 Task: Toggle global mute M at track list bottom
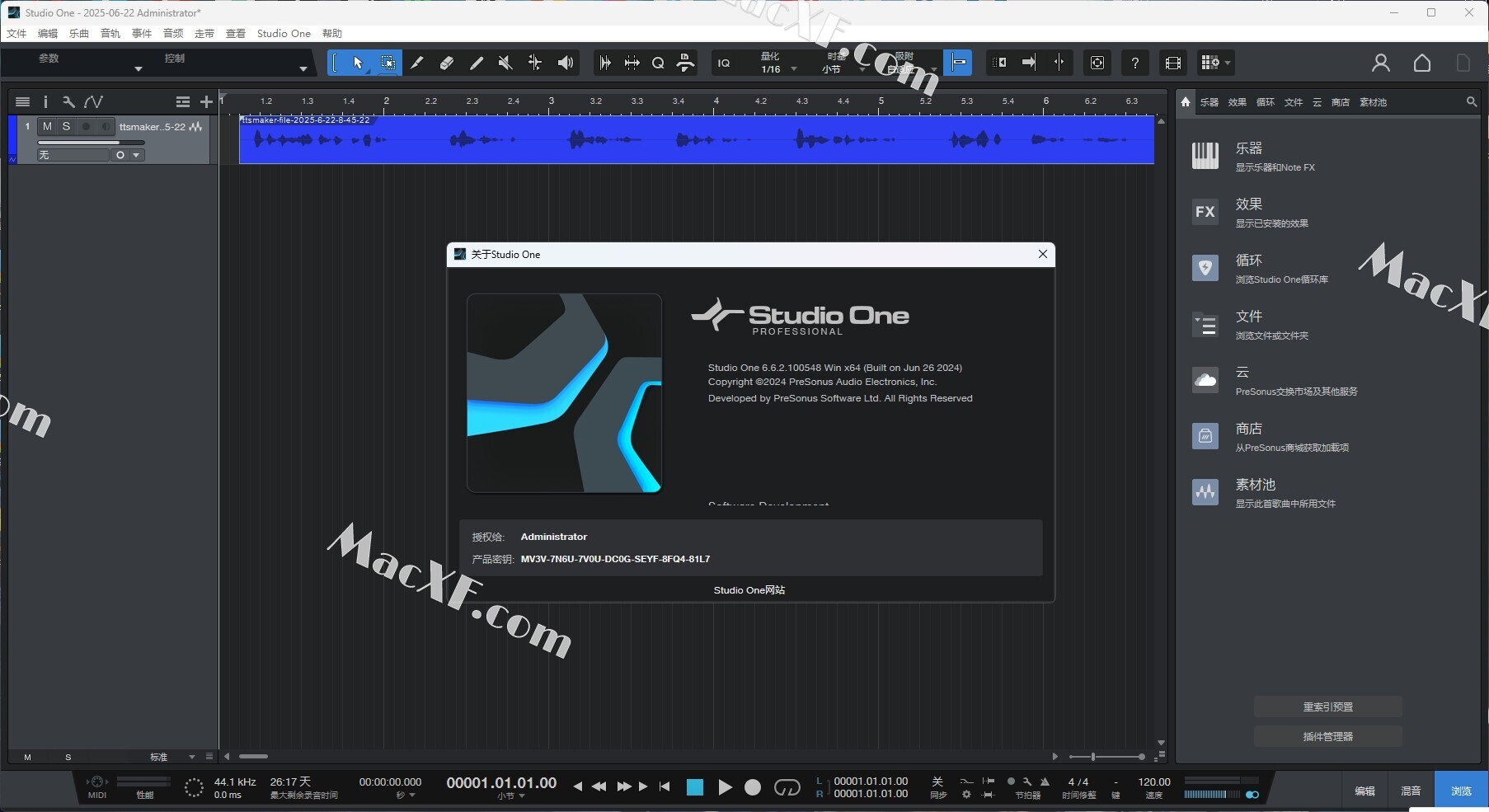[x=27, y=757]
